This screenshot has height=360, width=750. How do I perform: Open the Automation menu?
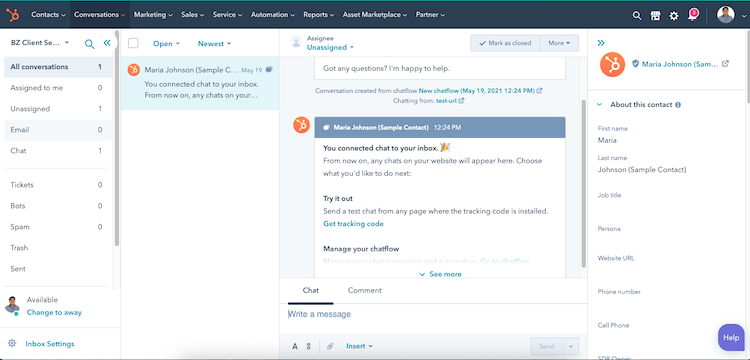click(x=273, y=15)
